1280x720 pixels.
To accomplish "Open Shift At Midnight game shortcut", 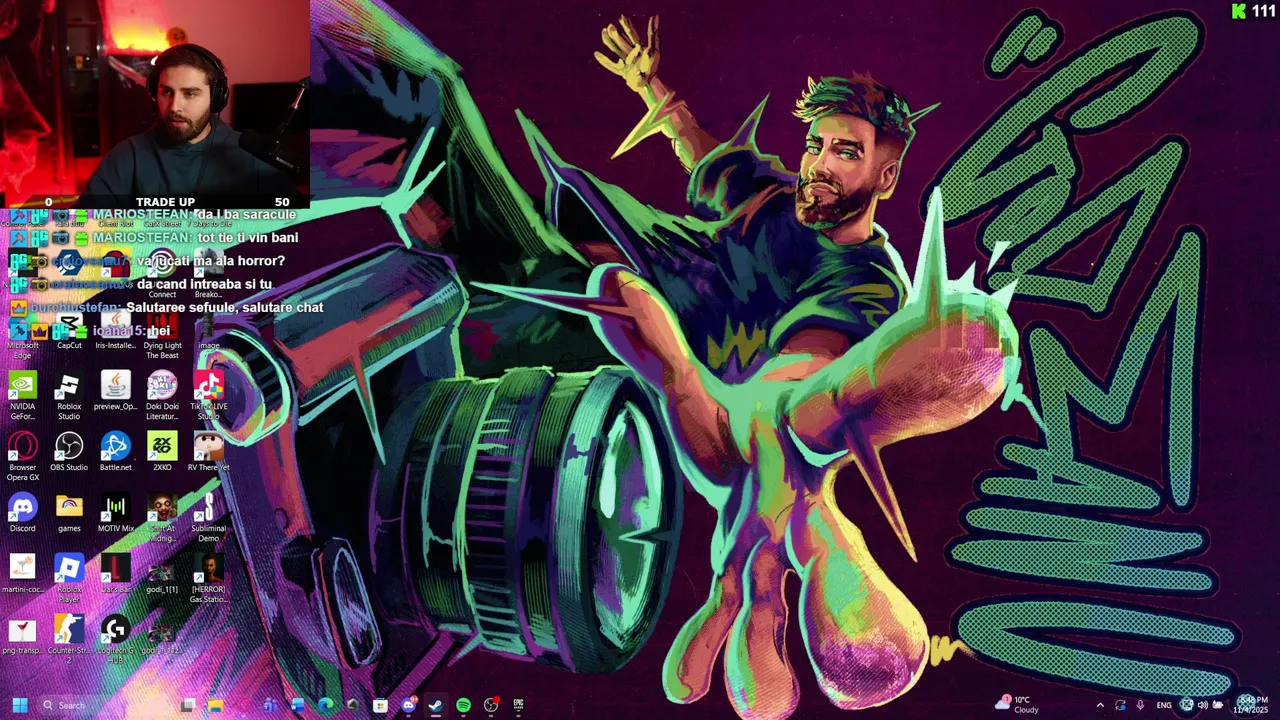I will point(162,518).
